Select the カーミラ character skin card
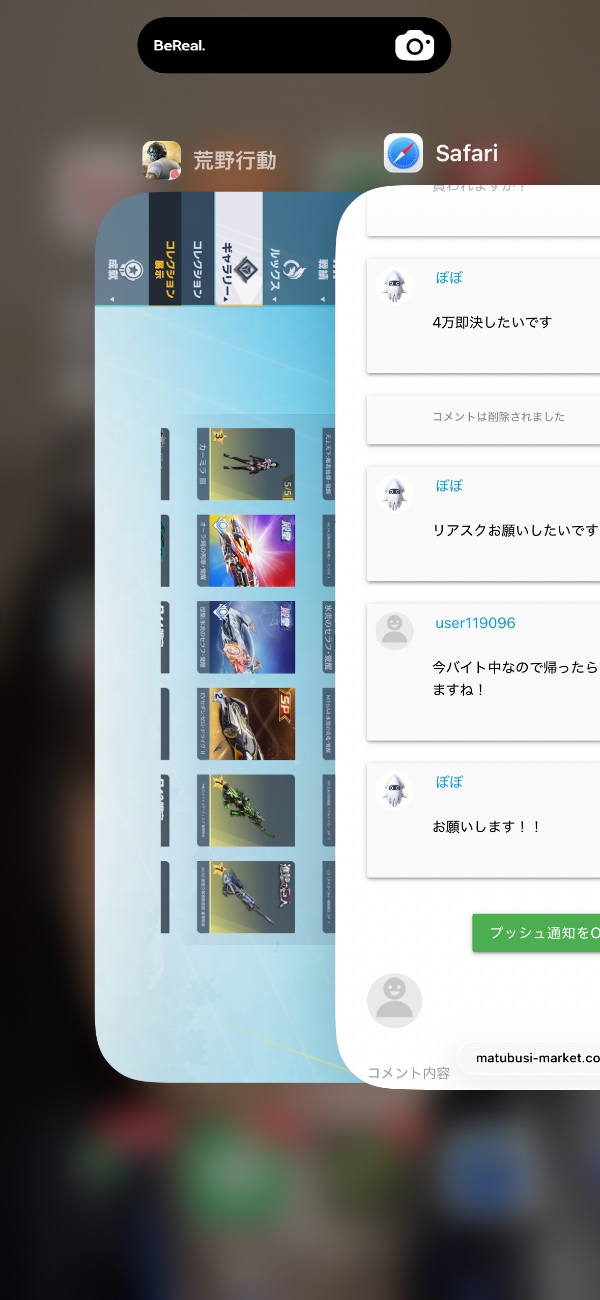Image resolution: width=600 pixels, height=1300 pixels. tap(245, 464)
